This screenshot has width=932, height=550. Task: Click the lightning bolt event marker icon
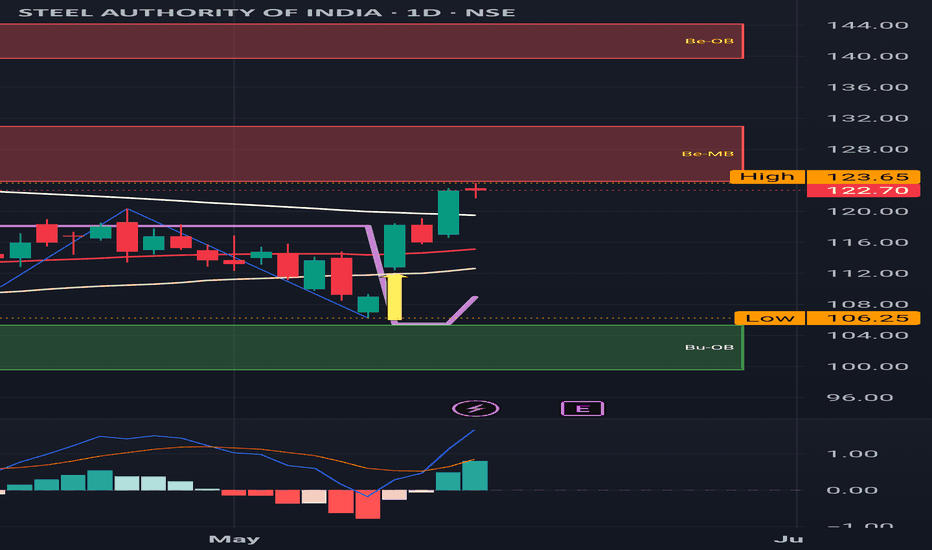tap(476, 408)
